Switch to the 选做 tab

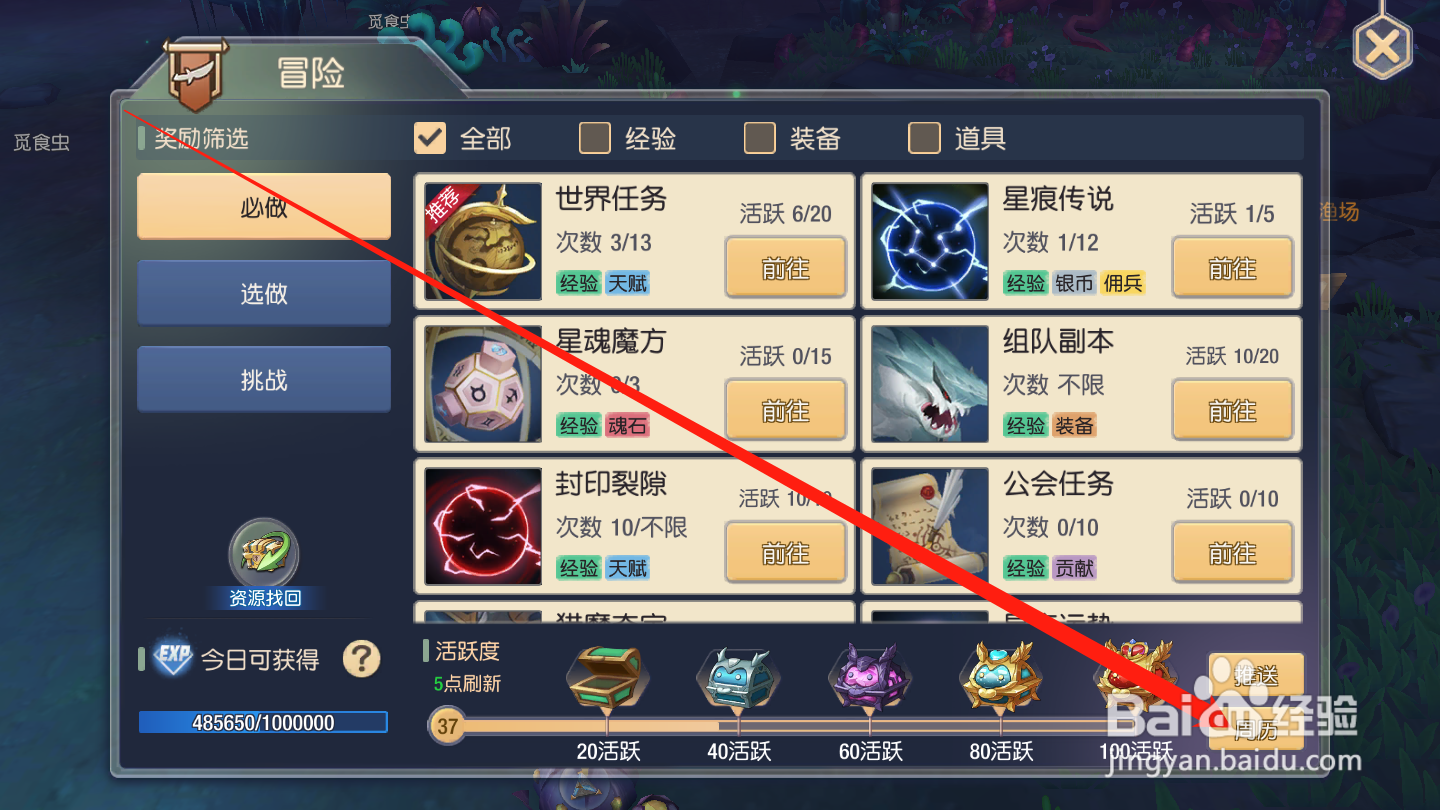(x=264, y=293)
